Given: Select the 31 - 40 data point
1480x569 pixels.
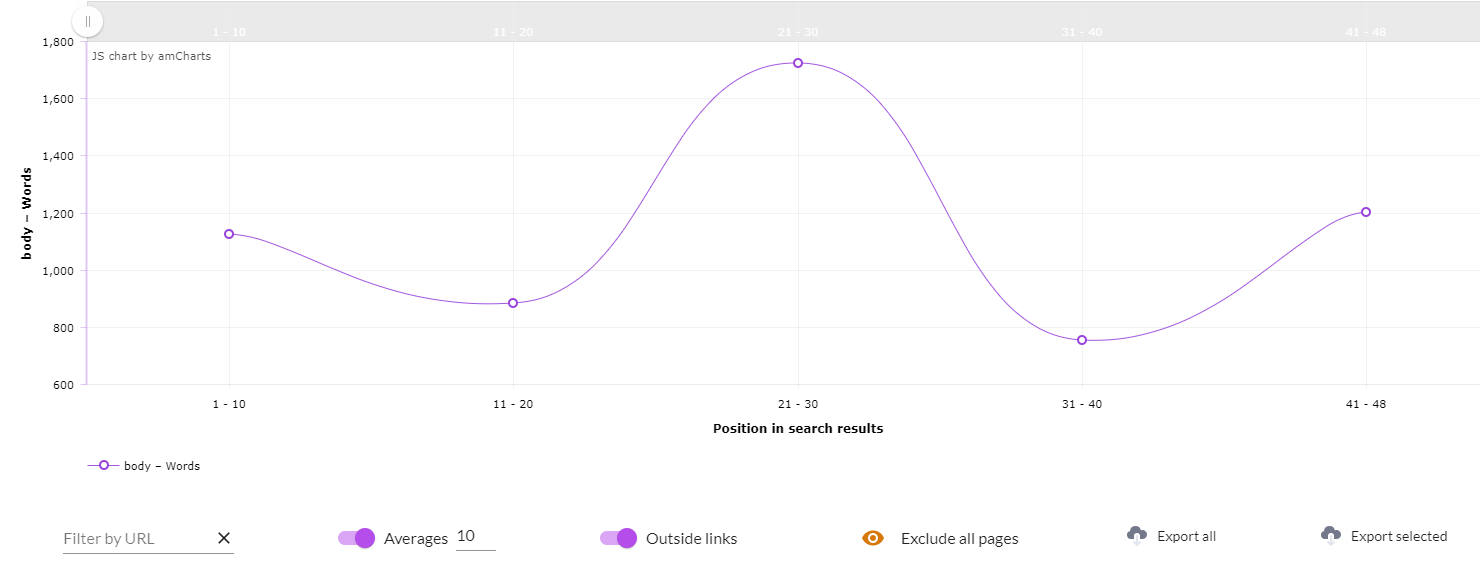Looking at the screenshot, I should pos(1082,340).
